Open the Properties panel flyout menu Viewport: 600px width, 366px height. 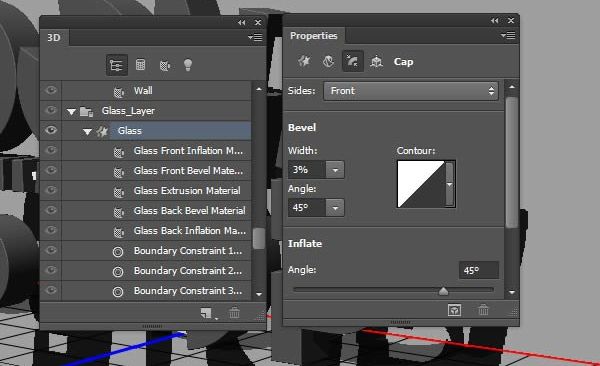tap(508, 36)
